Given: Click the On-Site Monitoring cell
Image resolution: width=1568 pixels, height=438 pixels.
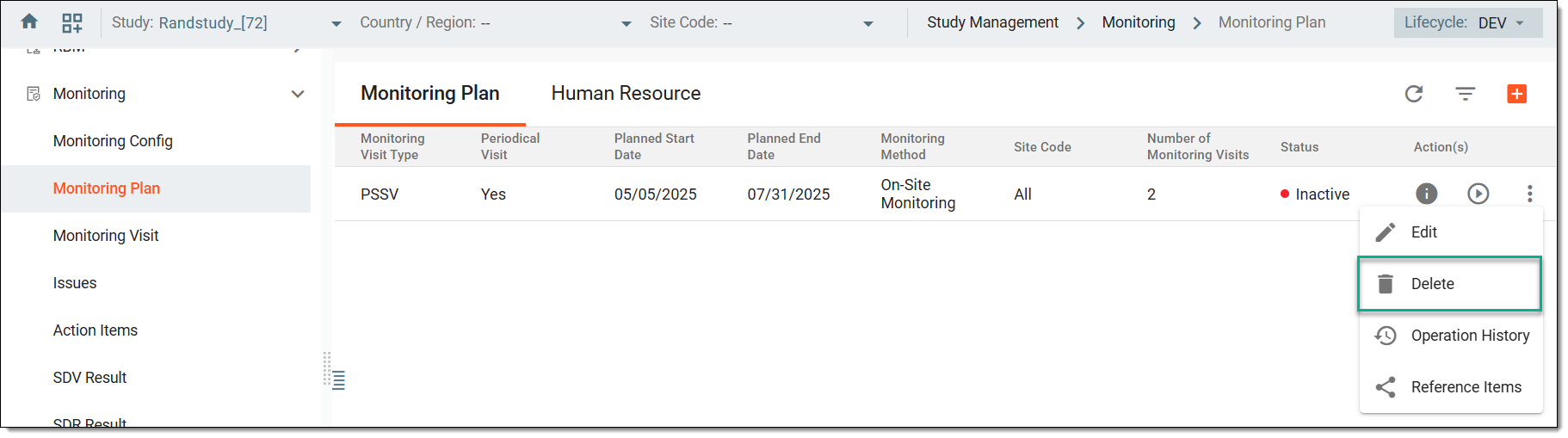Looking at the screenshot, I should coord(918,194).
